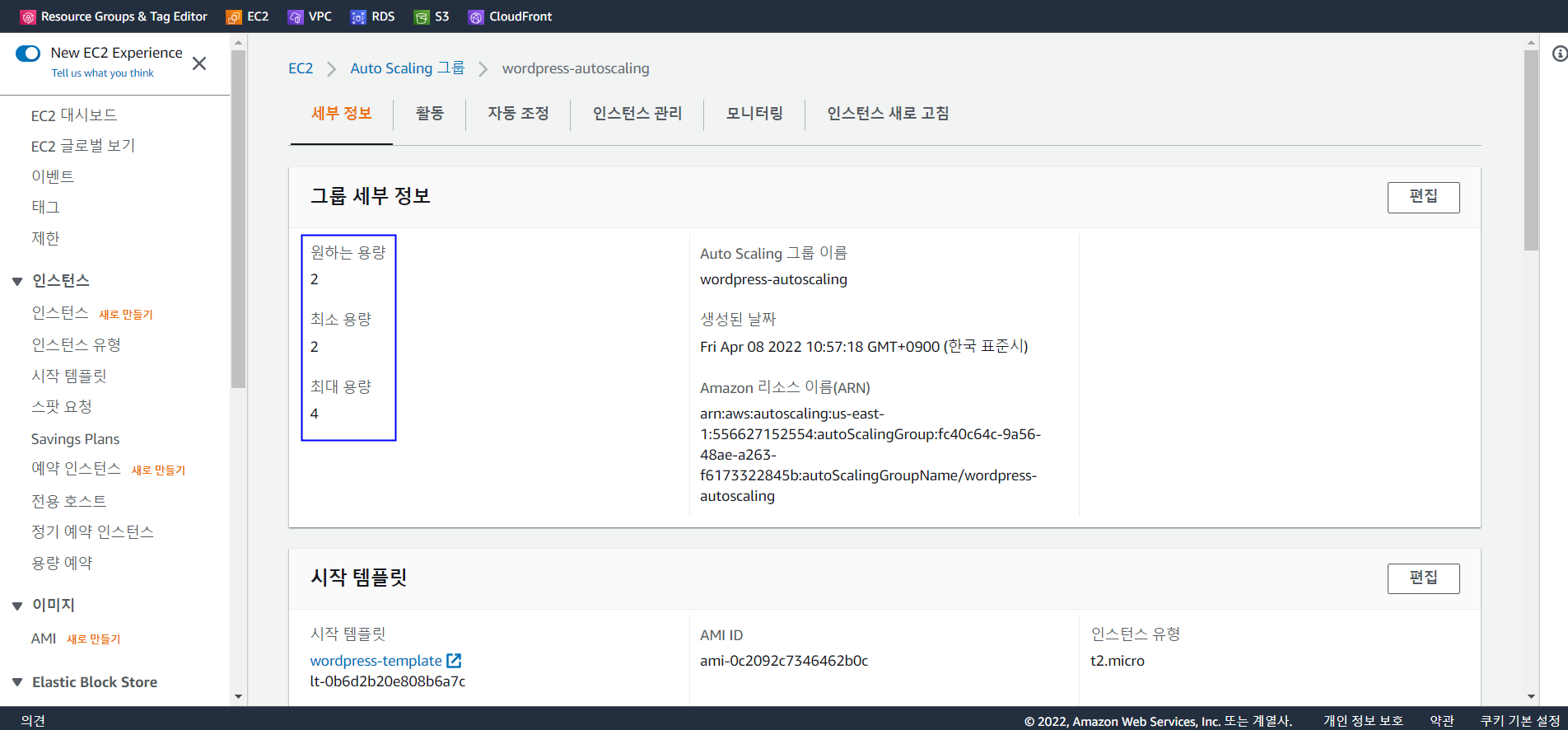Open 예약 인스턴스 in sidebar
The width and height of the screenshot is (1568, 730).
77,469
